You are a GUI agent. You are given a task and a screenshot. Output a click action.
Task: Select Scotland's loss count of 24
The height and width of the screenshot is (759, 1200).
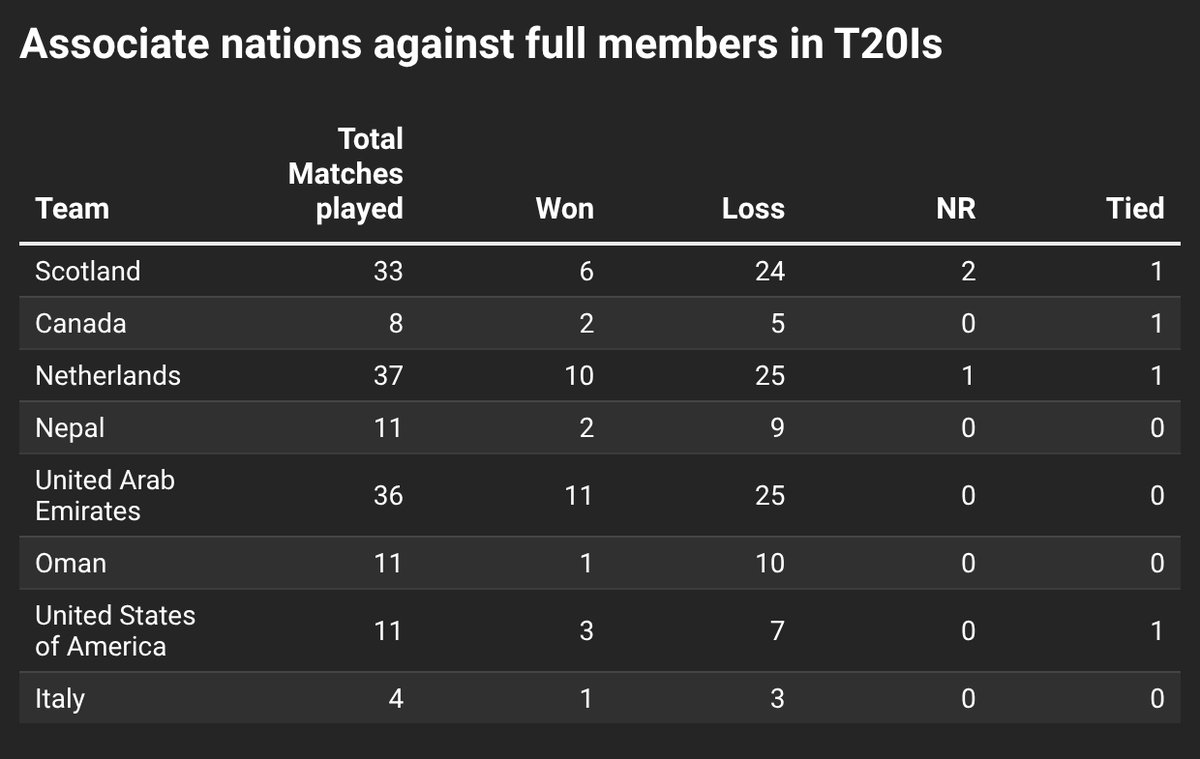770,271
